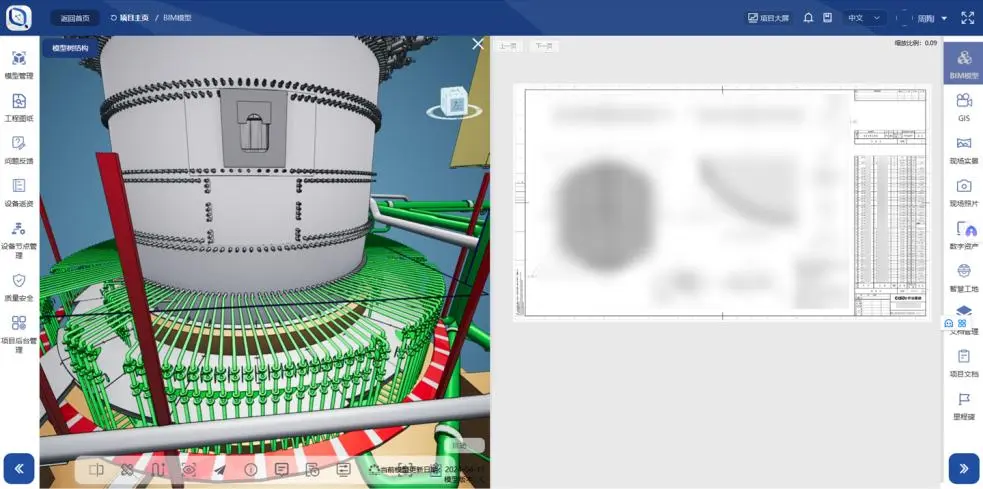This screenshot has height=489, width=983.
Task: Open 现场照片 site photos panel
Action: point(964,191)
